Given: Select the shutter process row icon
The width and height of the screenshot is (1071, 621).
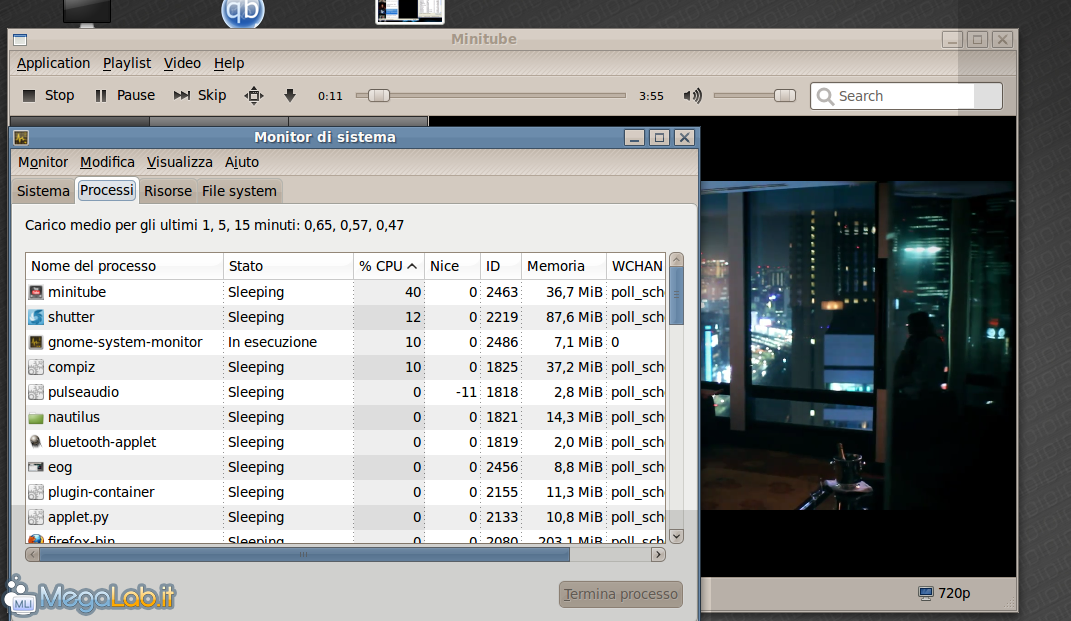Looking at the screenshot, I should coord(36,317).
